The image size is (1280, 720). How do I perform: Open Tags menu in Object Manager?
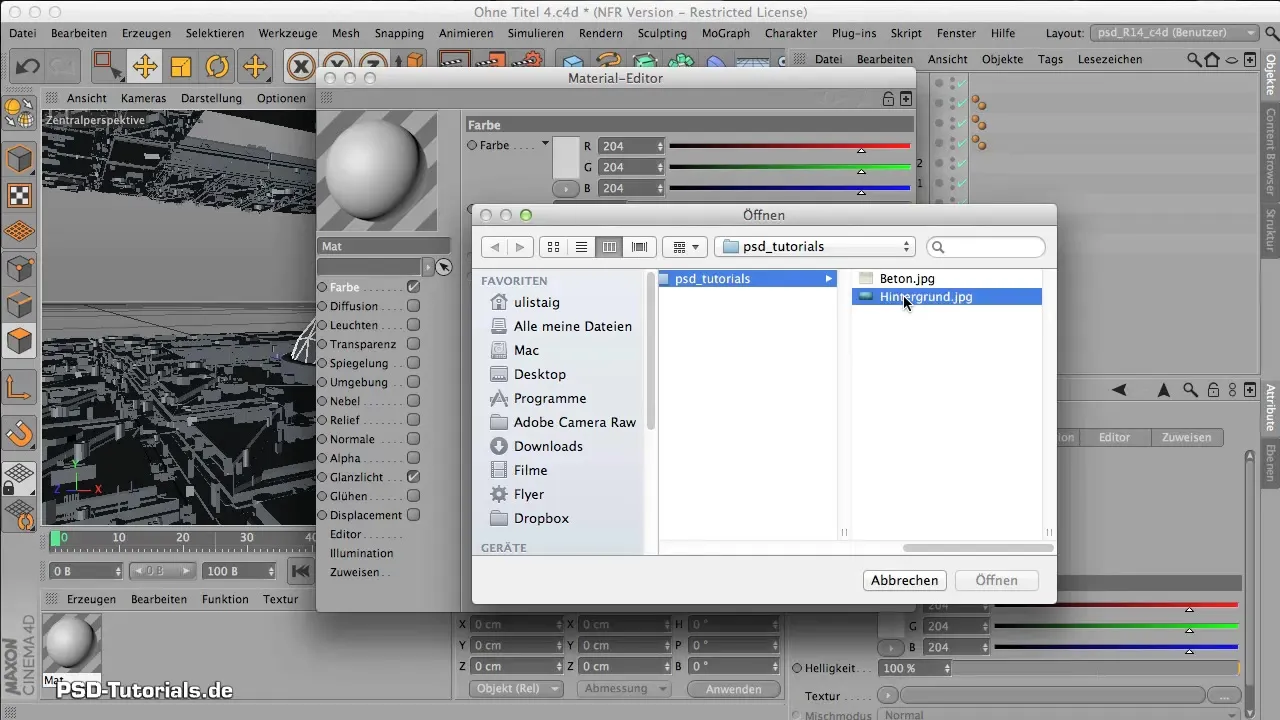pos(1050,59)
